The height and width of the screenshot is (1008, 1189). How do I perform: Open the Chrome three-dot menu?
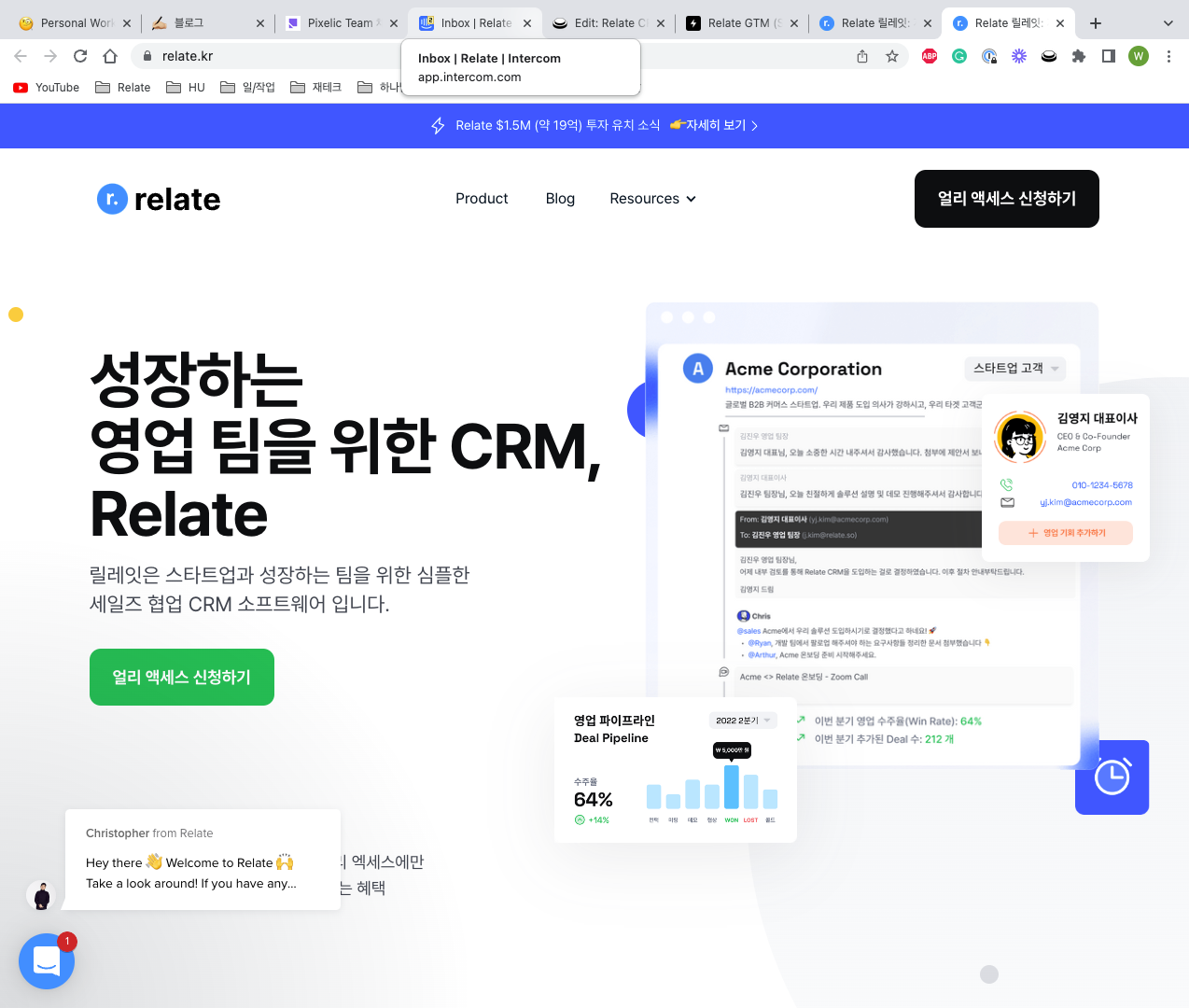click(1168, 56)
